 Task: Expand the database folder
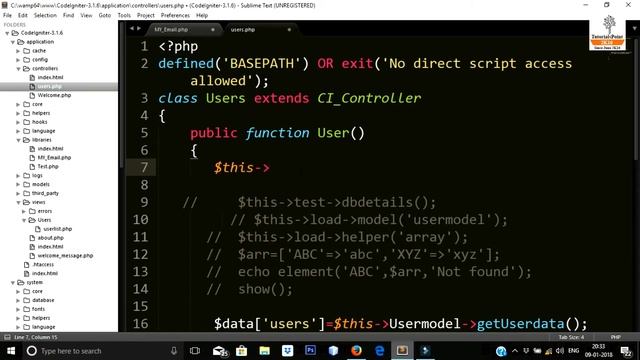click(18, 300)
